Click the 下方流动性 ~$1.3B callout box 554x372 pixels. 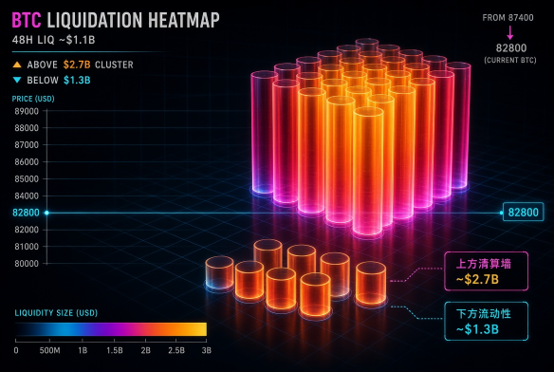click(486, 321)
